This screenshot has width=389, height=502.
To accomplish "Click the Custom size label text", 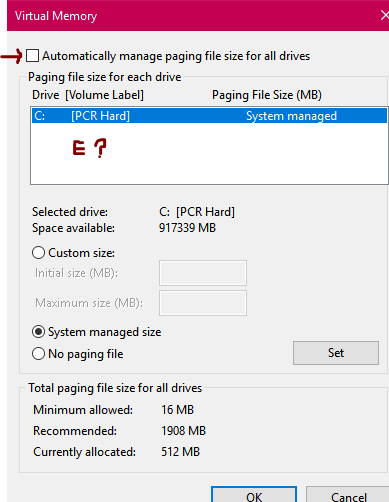I will coord(81,253).
